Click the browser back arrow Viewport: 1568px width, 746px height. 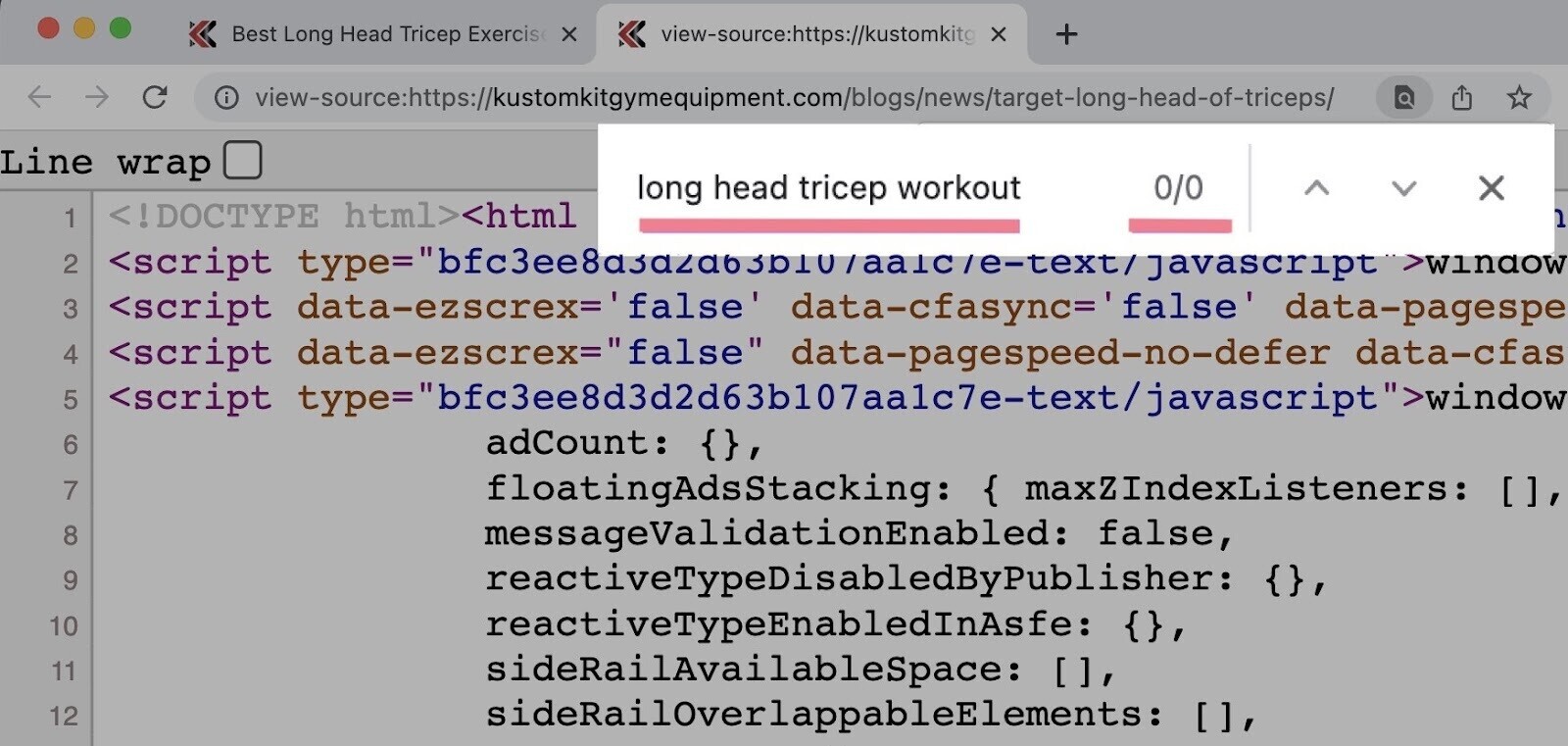pos(39,97)
